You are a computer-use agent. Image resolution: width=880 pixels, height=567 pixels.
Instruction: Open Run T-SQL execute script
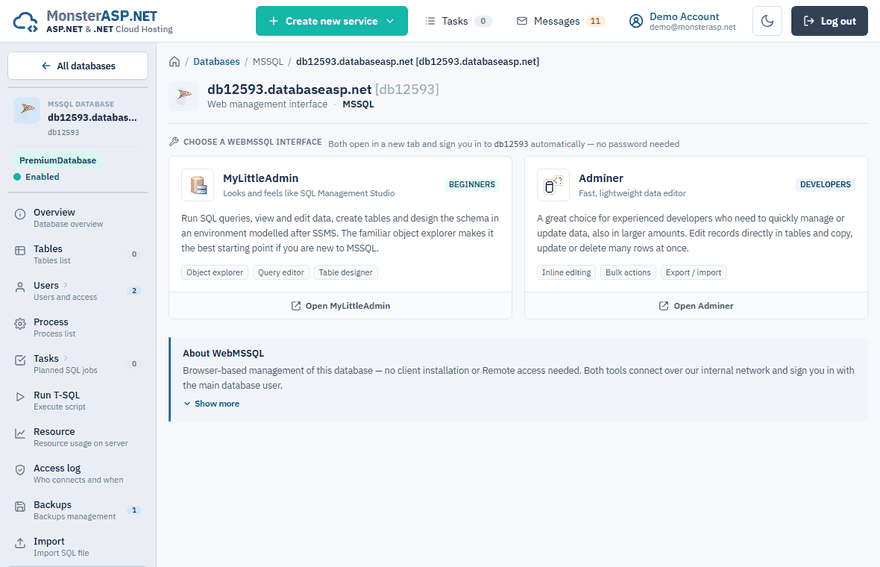[78, 400]
